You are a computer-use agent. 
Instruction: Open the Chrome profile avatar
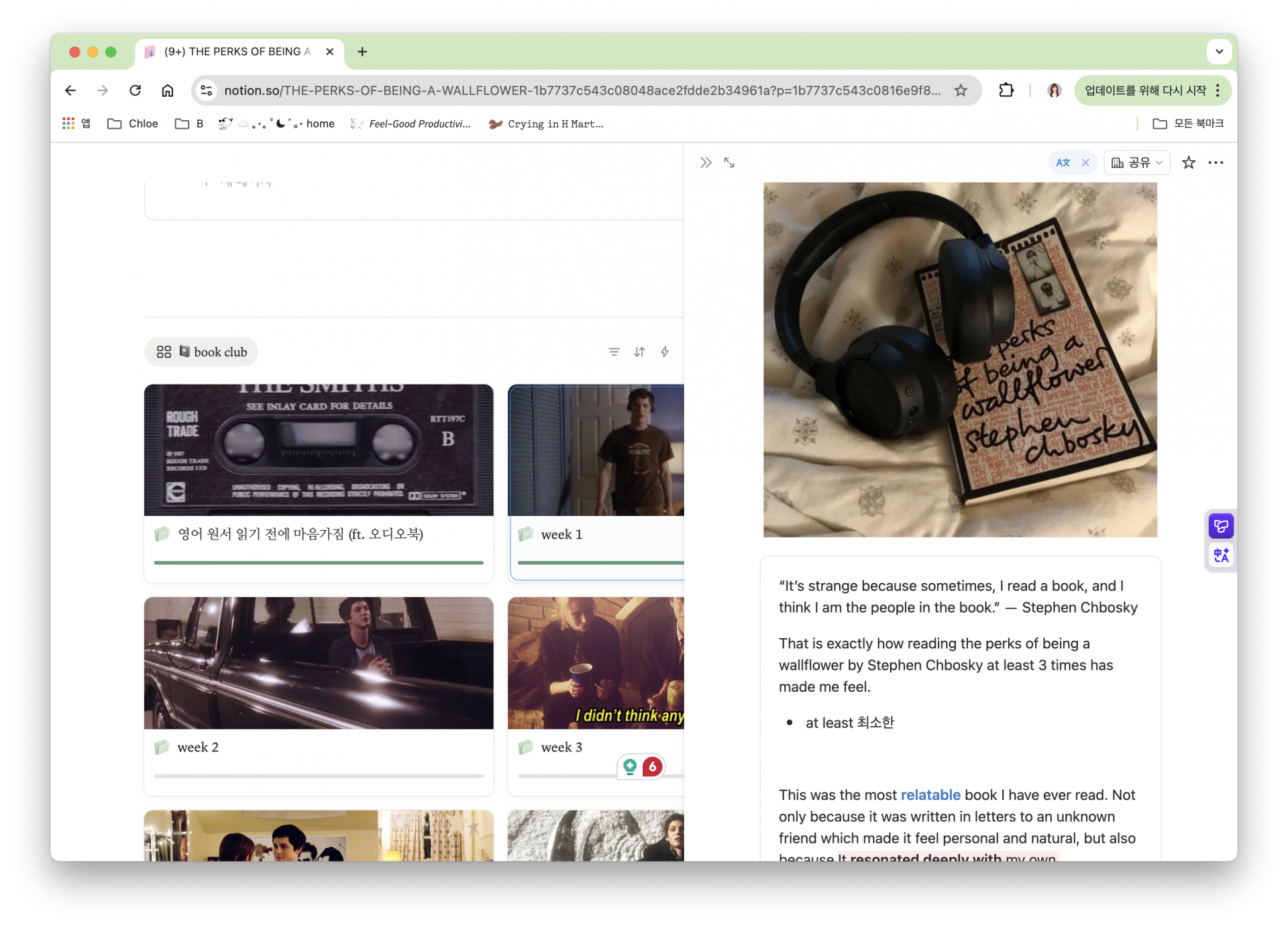(x=1054, y=91)
